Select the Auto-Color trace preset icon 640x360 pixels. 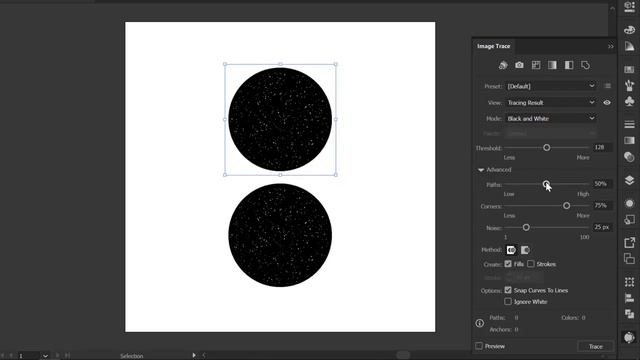click(x=503, y=65)
